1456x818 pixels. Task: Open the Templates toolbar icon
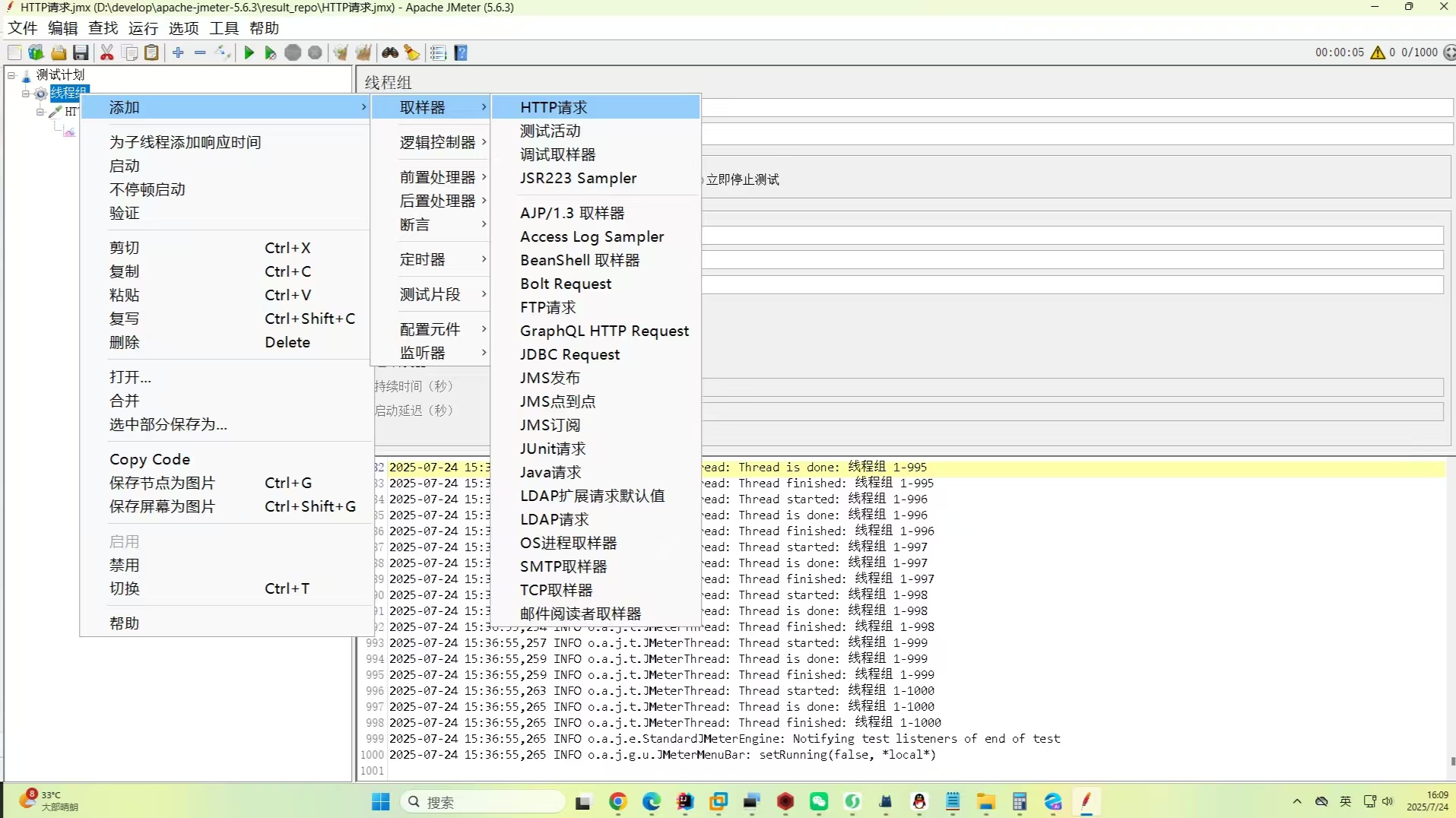pos(36,52)
